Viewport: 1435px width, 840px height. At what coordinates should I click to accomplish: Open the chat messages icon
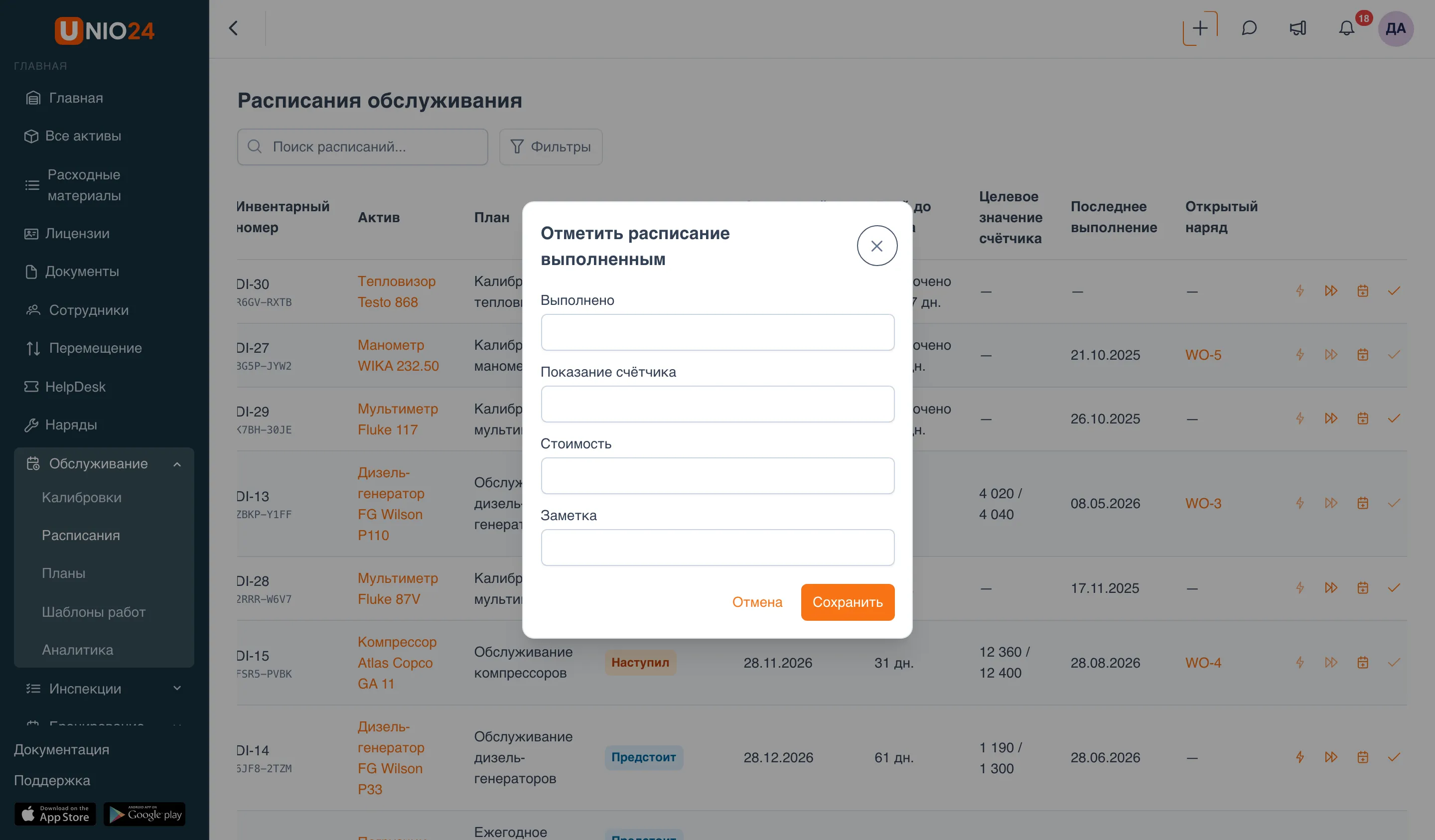click(1249, 28)
